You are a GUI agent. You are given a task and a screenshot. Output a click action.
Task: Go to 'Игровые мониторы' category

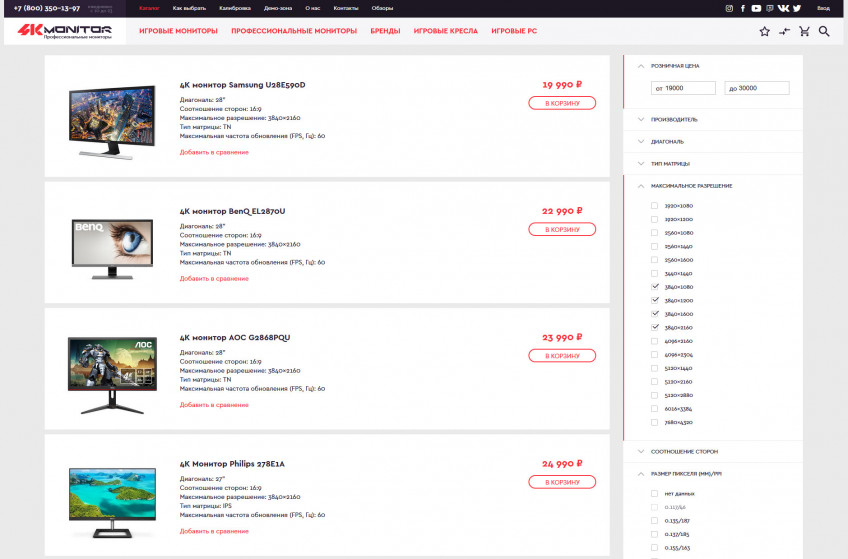tap(178, 31)
